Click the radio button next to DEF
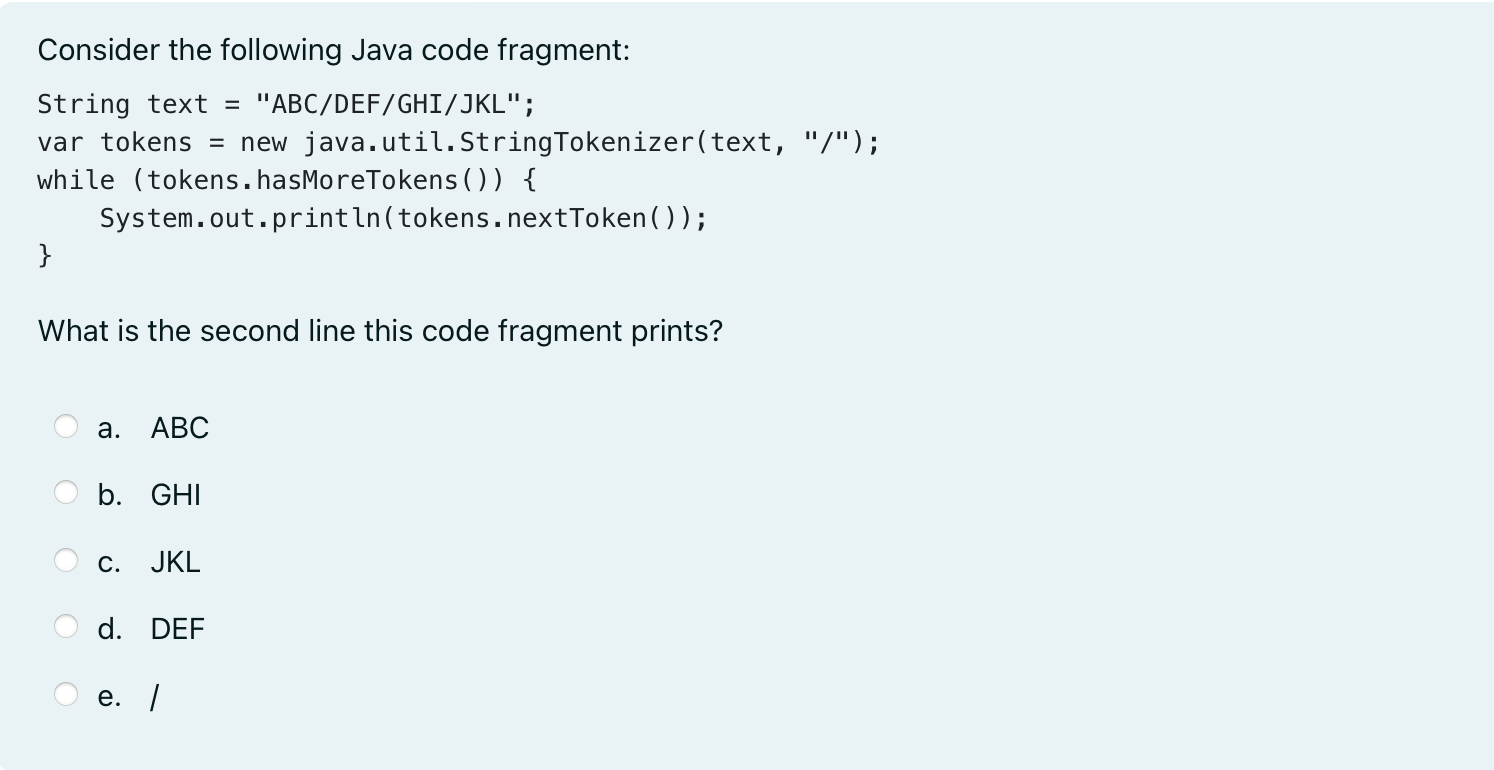This screenshot has width=1494, height=770. [x=67, y=627]
